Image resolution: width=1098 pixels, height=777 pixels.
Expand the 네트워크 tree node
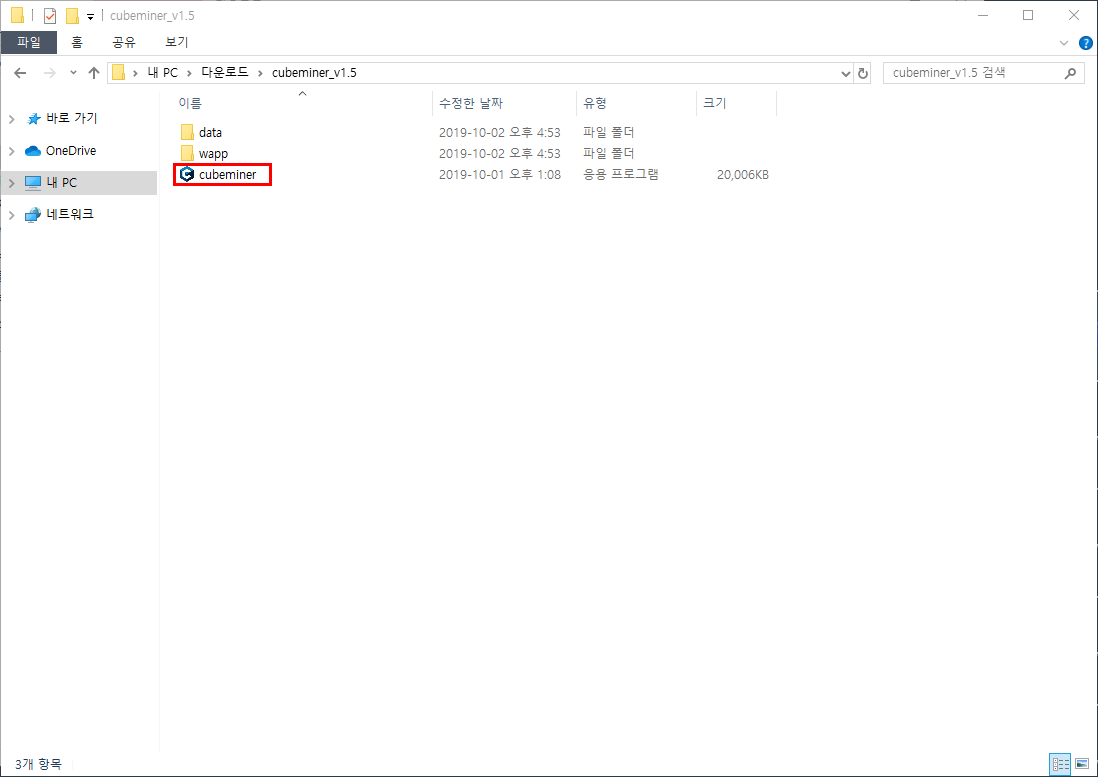click(12, 215)
